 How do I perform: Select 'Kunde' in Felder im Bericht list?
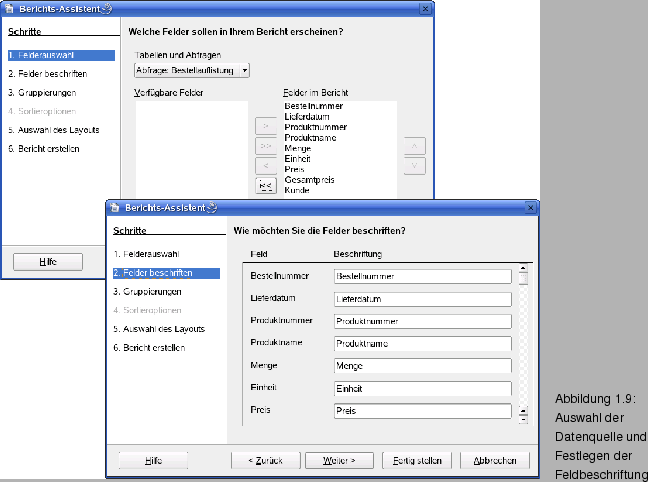[297, 190]
